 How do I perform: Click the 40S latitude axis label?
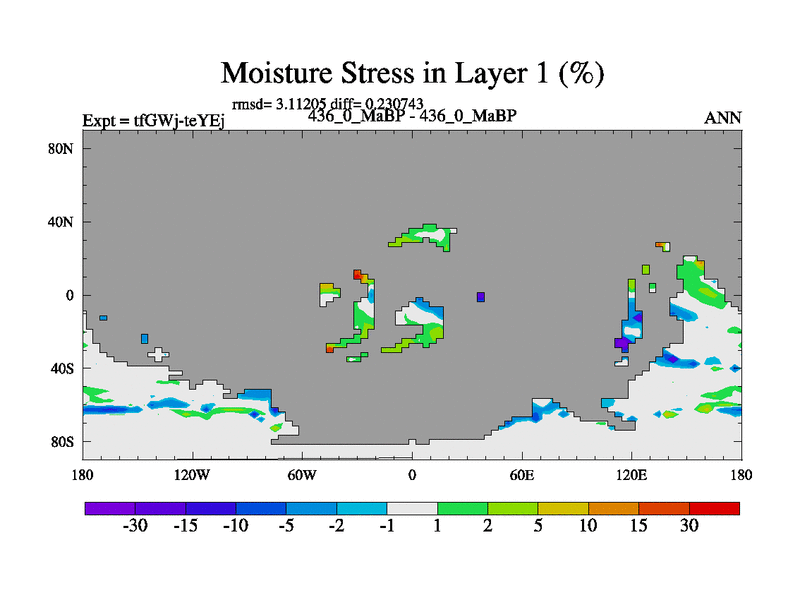pyautogui.click(x=64, y=368)
